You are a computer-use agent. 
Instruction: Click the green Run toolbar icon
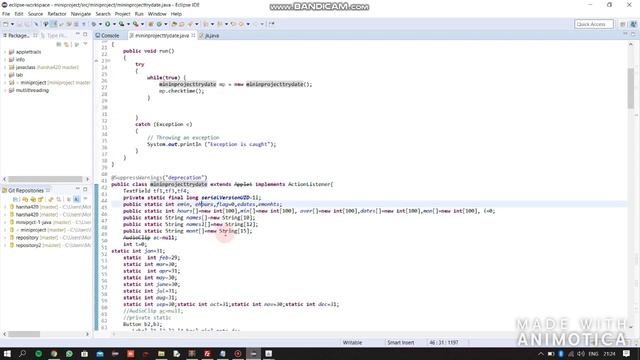click(x=108, y=24)
